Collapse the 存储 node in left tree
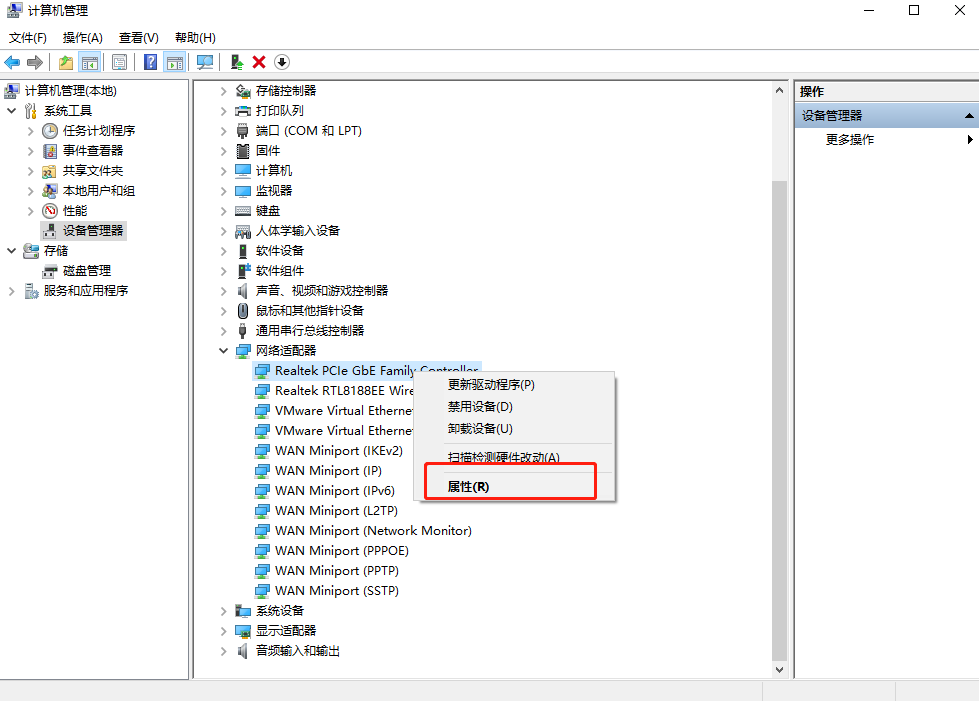 (11, 251)
